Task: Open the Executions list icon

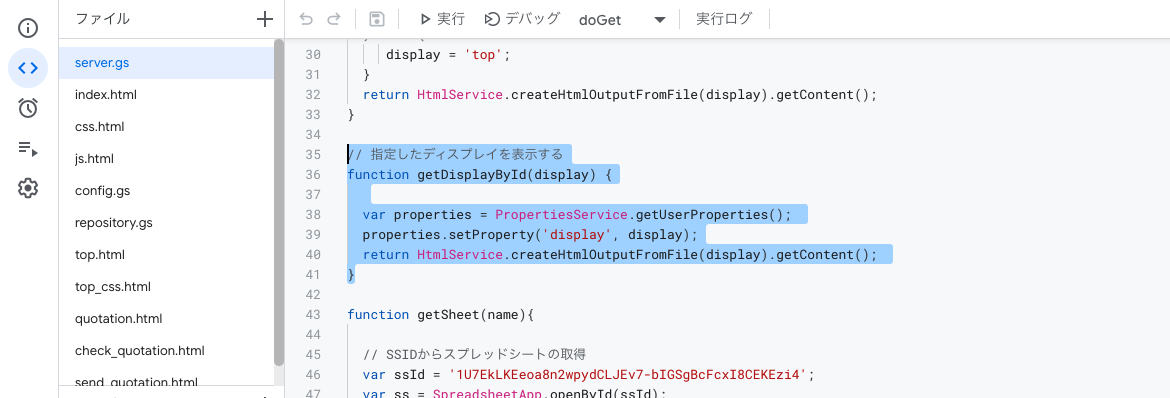Action: click(x=28, y=149)
